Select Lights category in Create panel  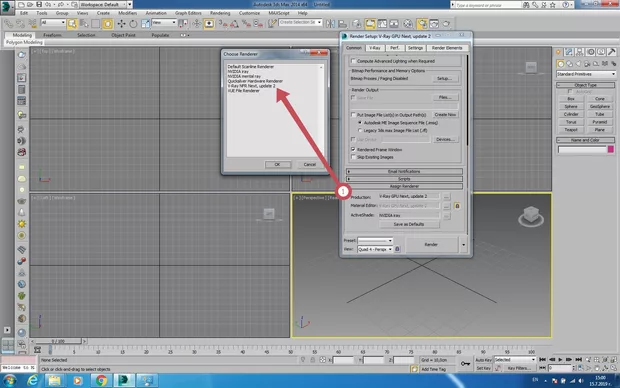tap(578, 64)
